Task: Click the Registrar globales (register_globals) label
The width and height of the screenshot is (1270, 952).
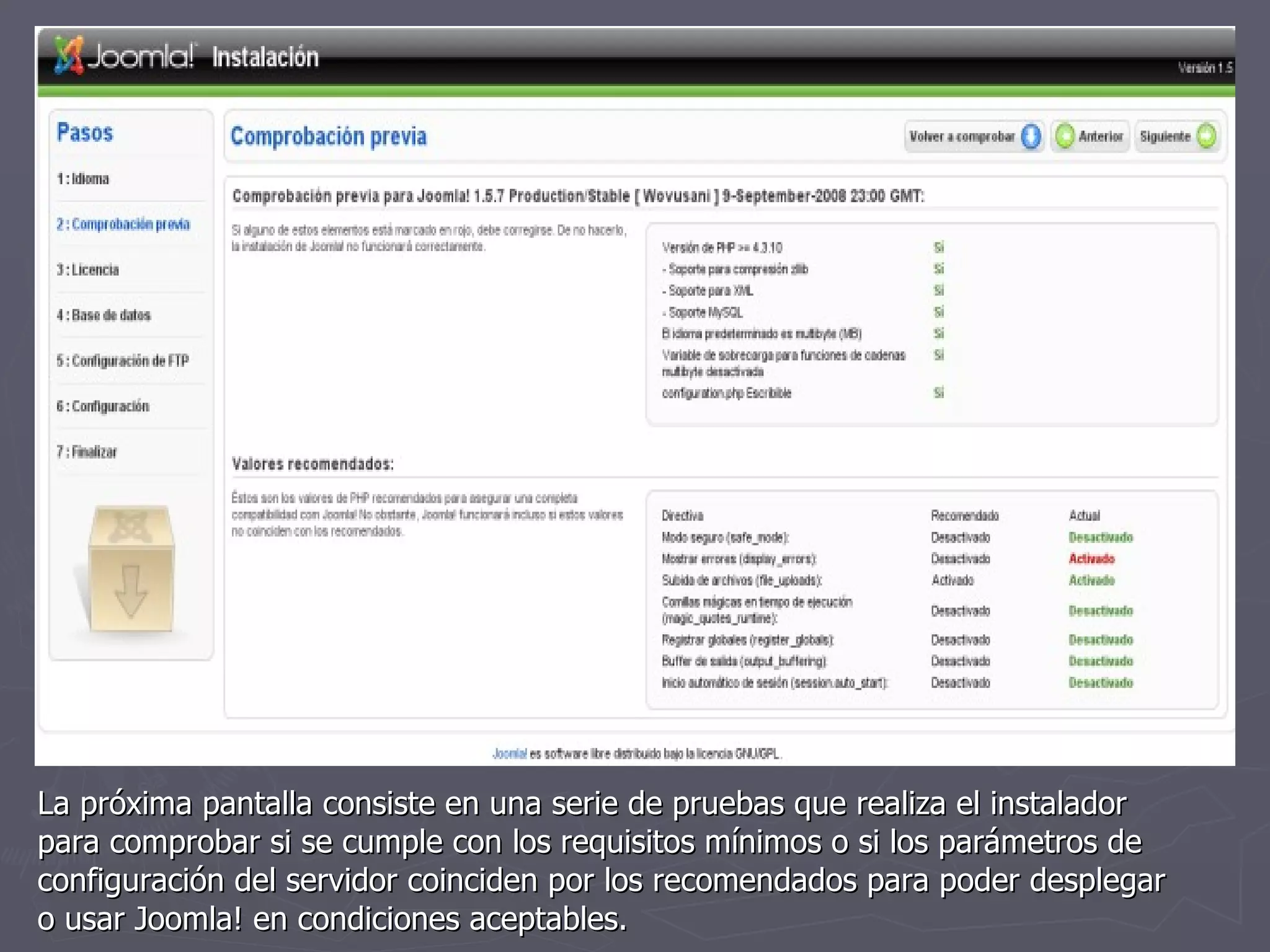Action: coord(748,640)
